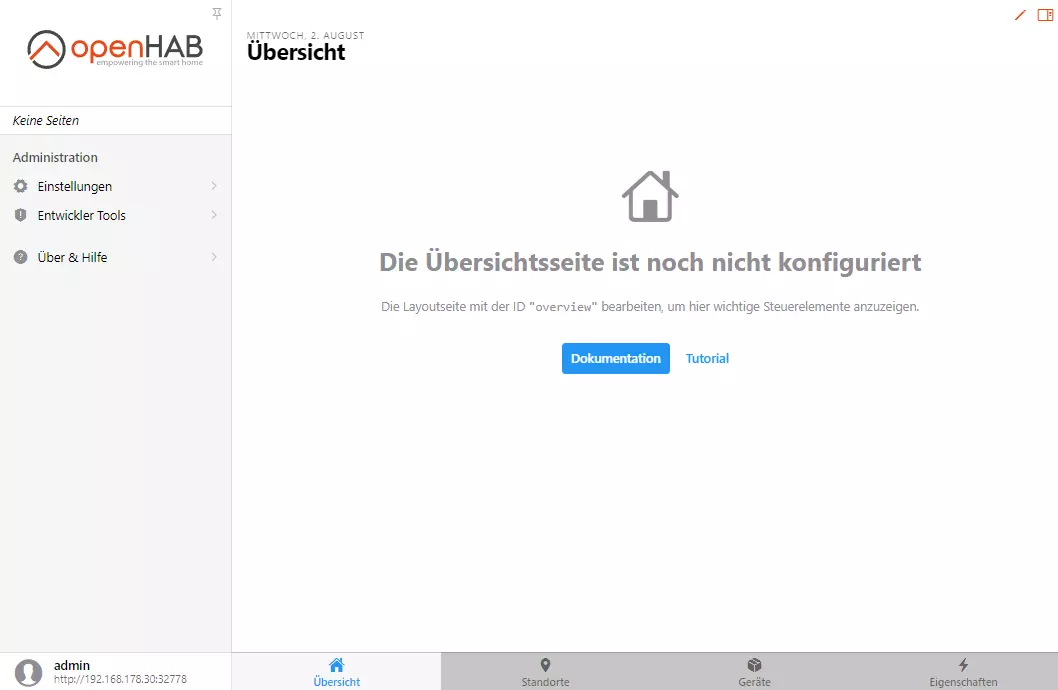Open the Tutorial link
Screen dimensions: 1058x690
point(707,358)
